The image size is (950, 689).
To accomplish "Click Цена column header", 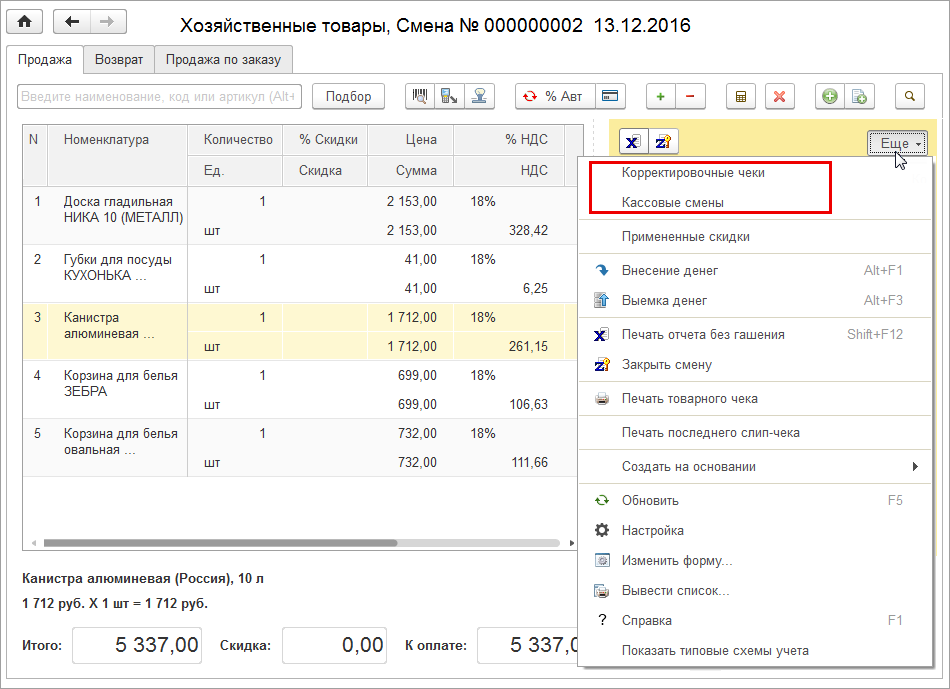I will [x=410, y=140].
